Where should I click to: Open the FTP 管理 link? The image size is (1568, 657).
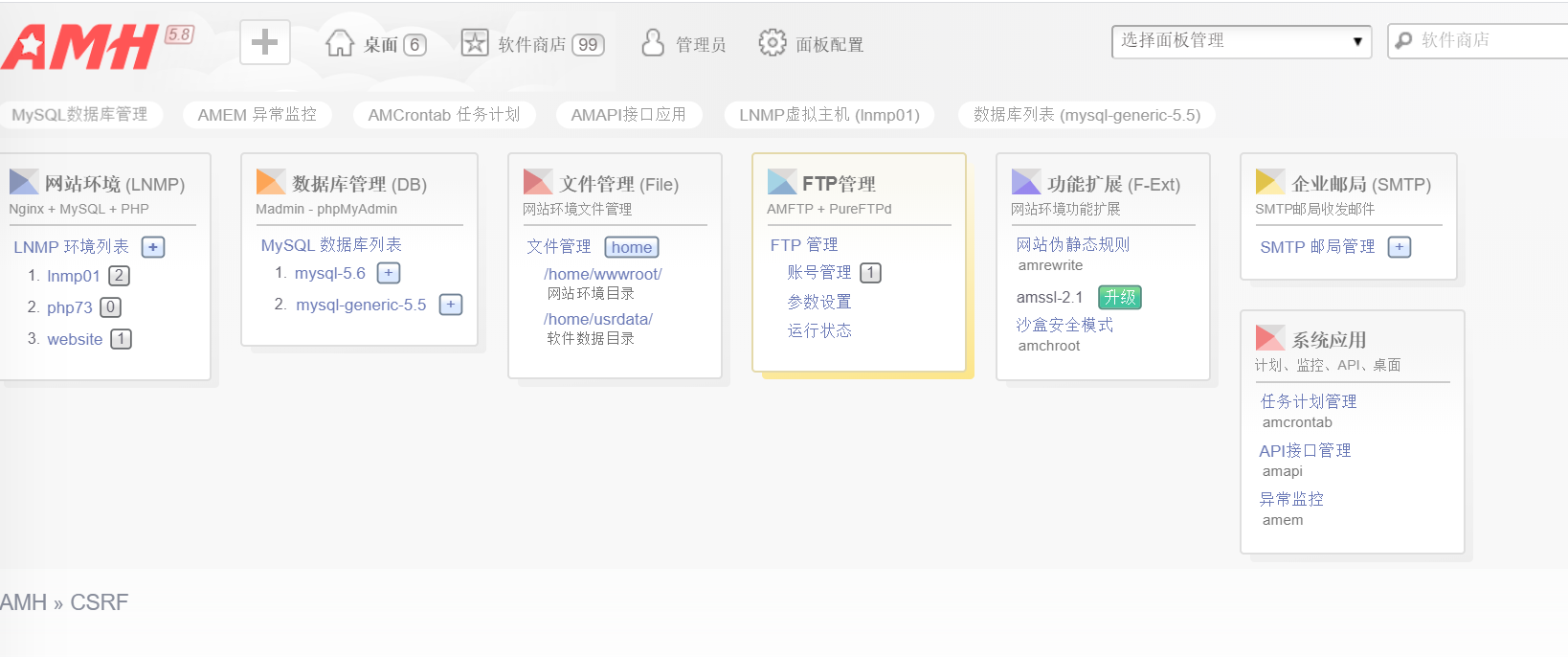pyautogui.click(x=804, y=245)
